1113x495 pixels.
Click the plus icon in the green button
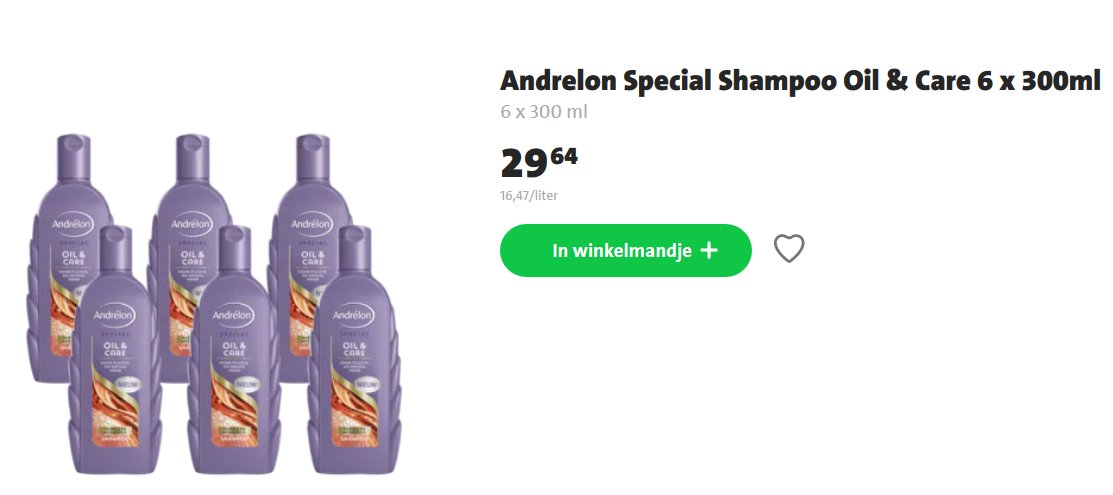click(708, 251)
